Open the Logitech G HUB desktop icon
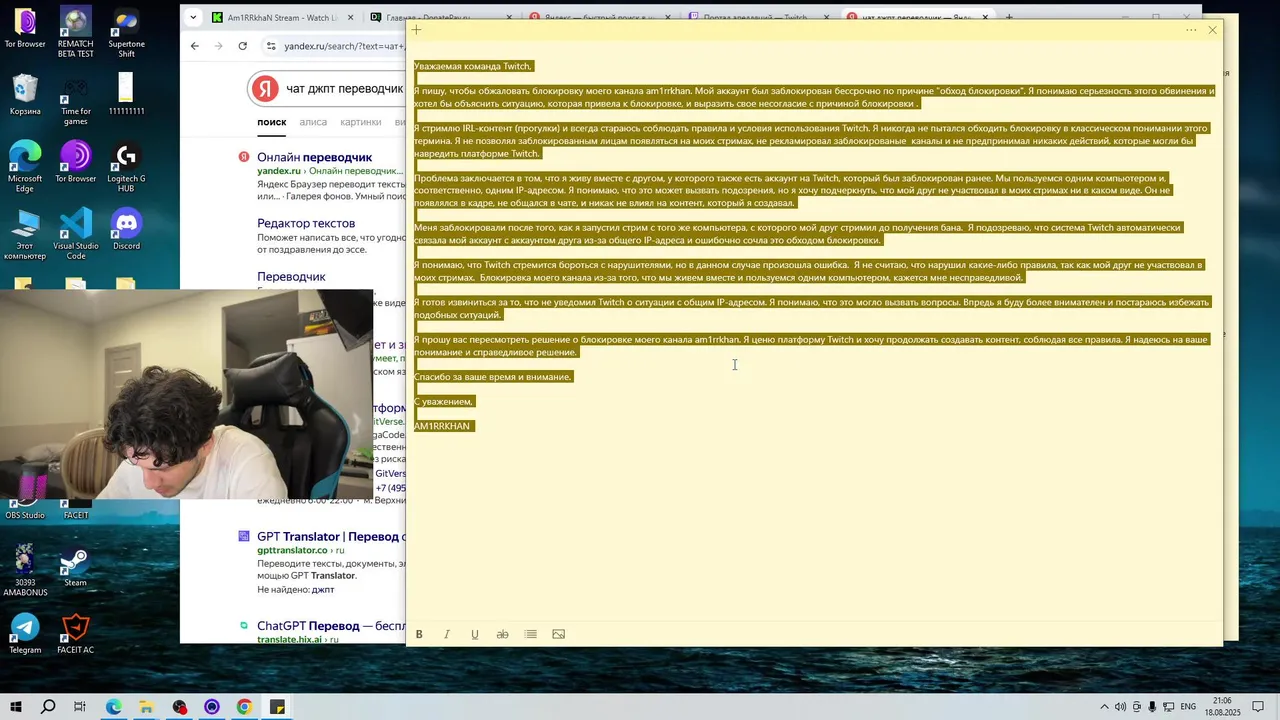1280x720 pixels. pyautogui.click(x=126, y=166)
